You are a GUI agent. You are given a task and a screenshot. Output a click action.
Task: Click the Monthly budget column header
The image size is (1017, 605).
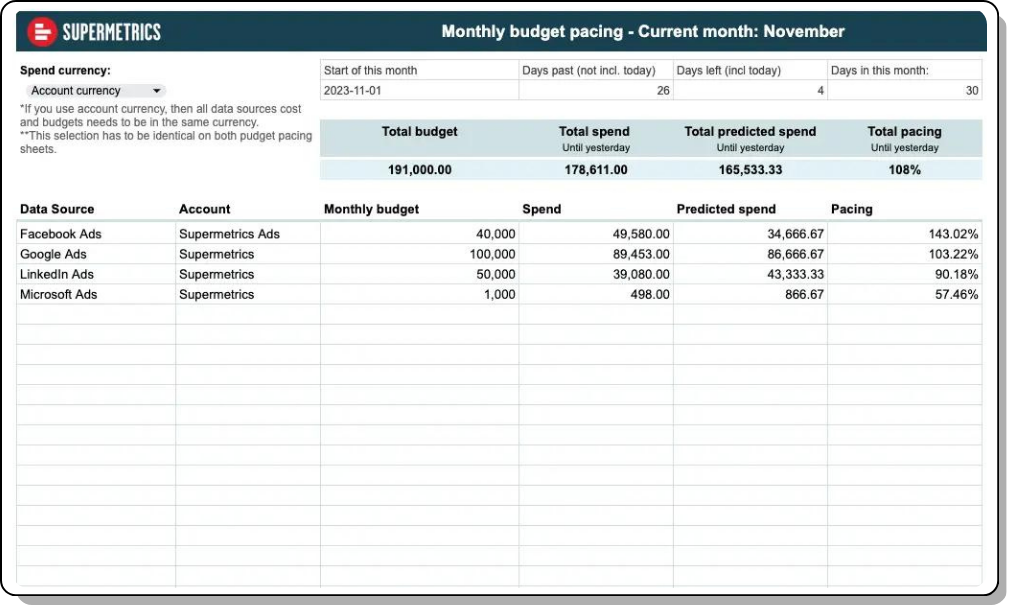coord(372,209)
